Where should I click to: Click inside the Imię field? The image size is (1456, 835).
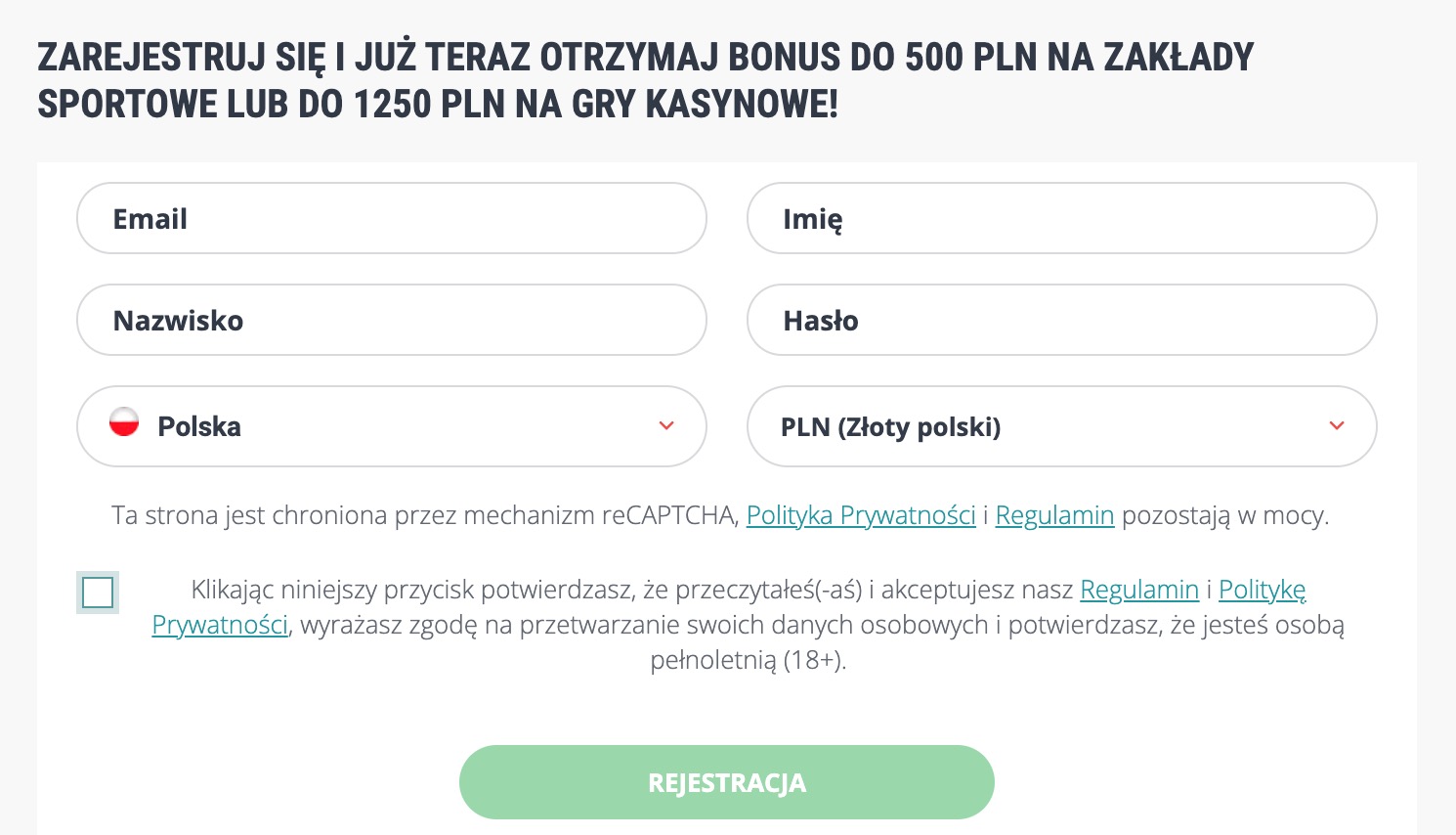[x=1062, y=218]
